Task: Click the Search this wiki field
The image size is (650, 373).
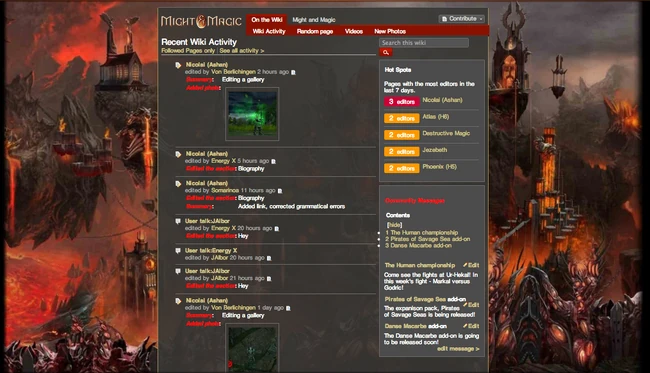Action: (424, 43)
